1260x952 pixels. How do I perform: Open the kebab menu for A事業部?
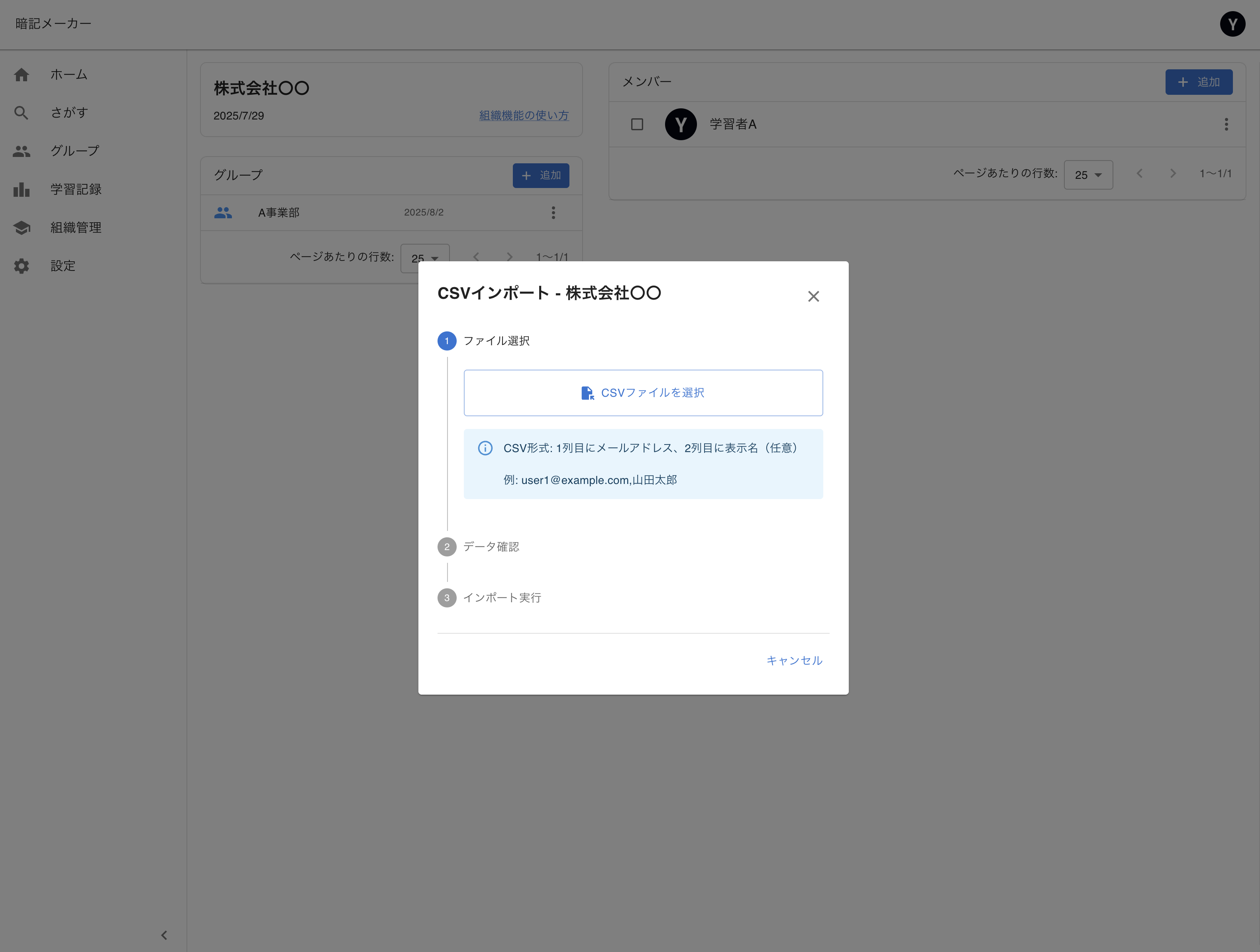[553, 212]
